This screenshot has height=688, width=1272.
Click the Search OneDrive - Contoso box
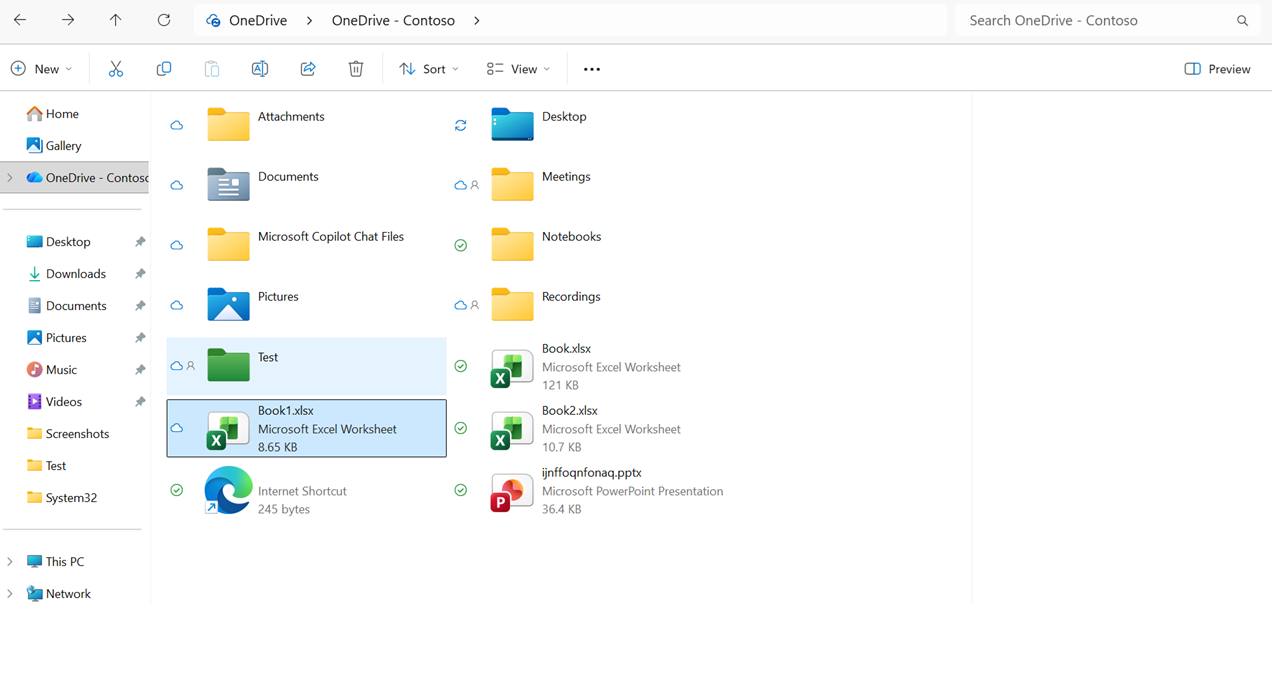click(x=1107, y=20)
